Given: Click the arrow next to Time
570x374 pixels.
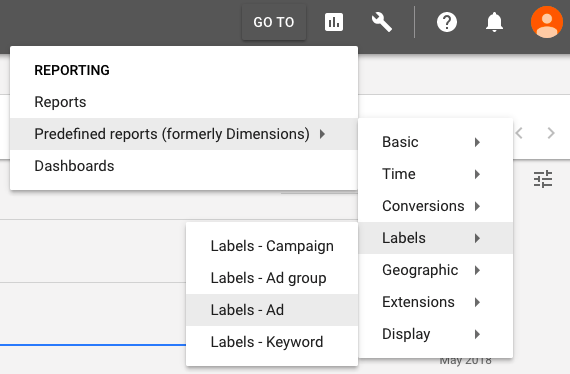Looking at the screenshot, I should coord(477,174).
